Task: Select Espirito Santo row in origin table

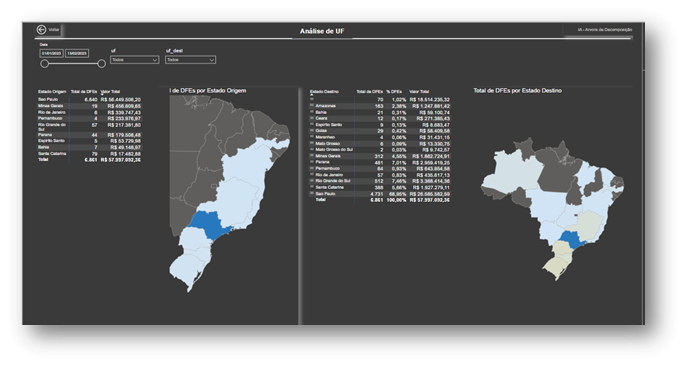Action: [x=89, y=141]
